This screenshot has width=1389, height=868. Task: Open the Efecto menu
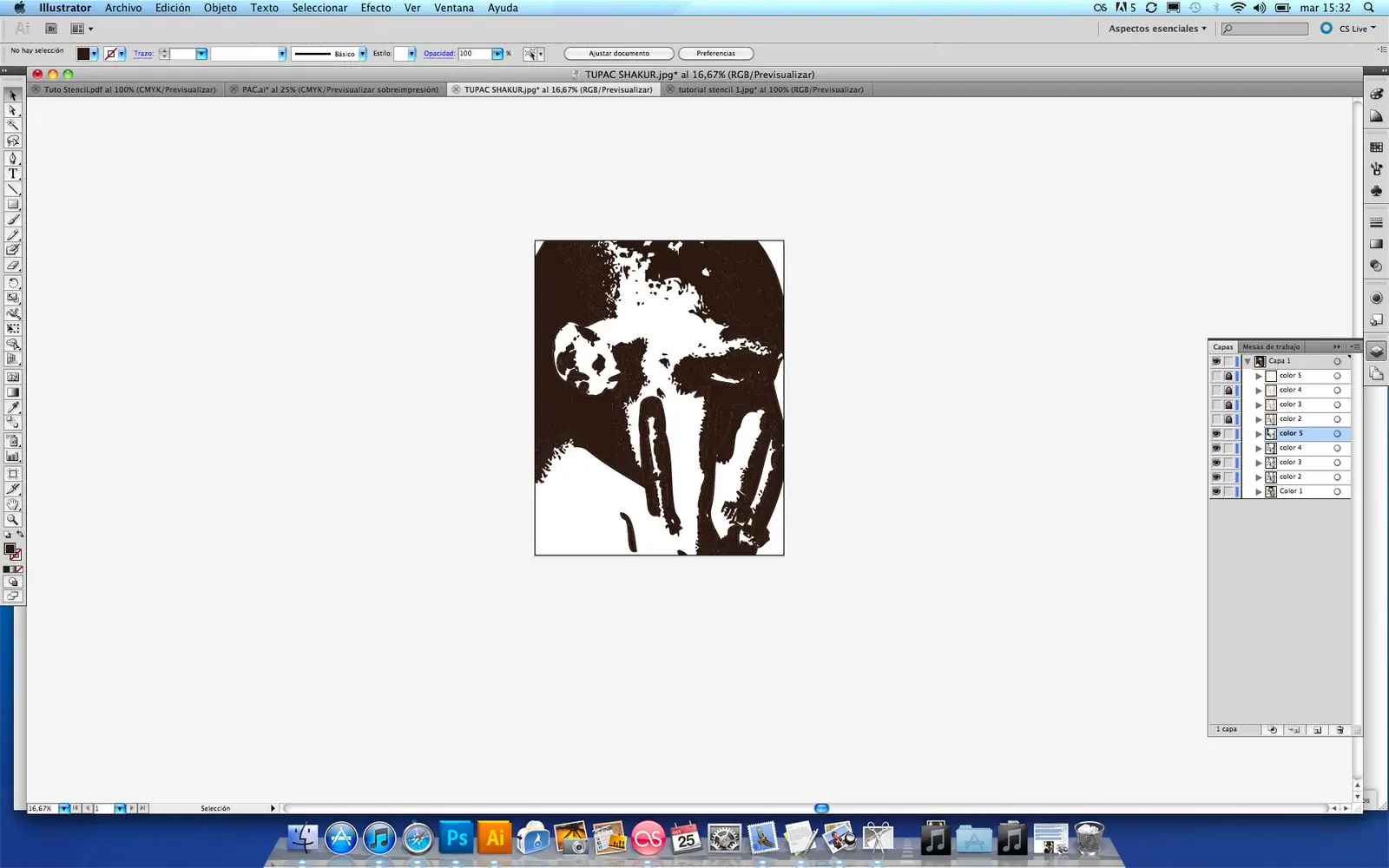[376, 8]
